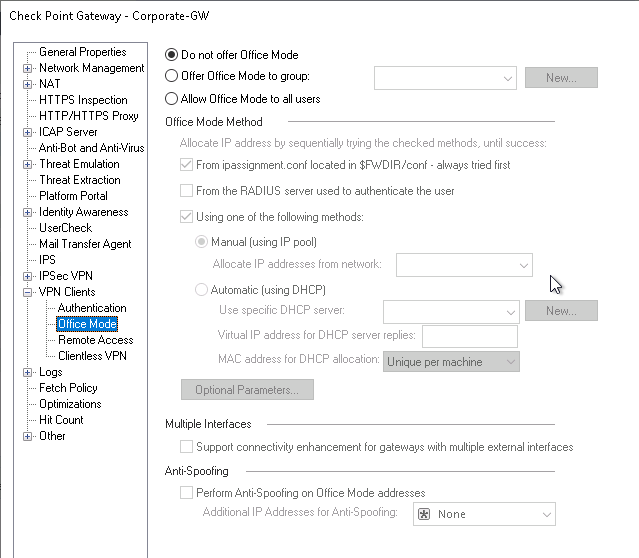This screenshot has height=558, width=639.
Task: Expand ICAP Server tree node
Action: pyautogui.click(x=27, y=132)
